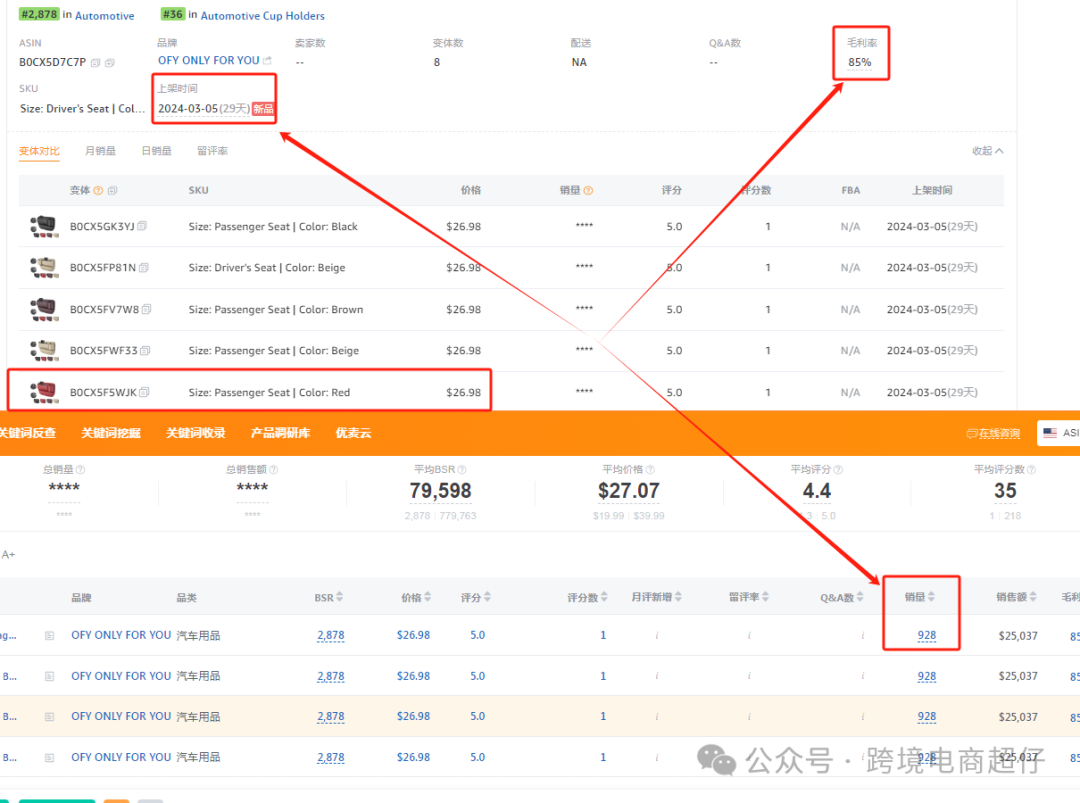1080x803 pixels.
Task: Click the second duplicate icon beside B0CX5D7C7P
Action: click(110, 63)
